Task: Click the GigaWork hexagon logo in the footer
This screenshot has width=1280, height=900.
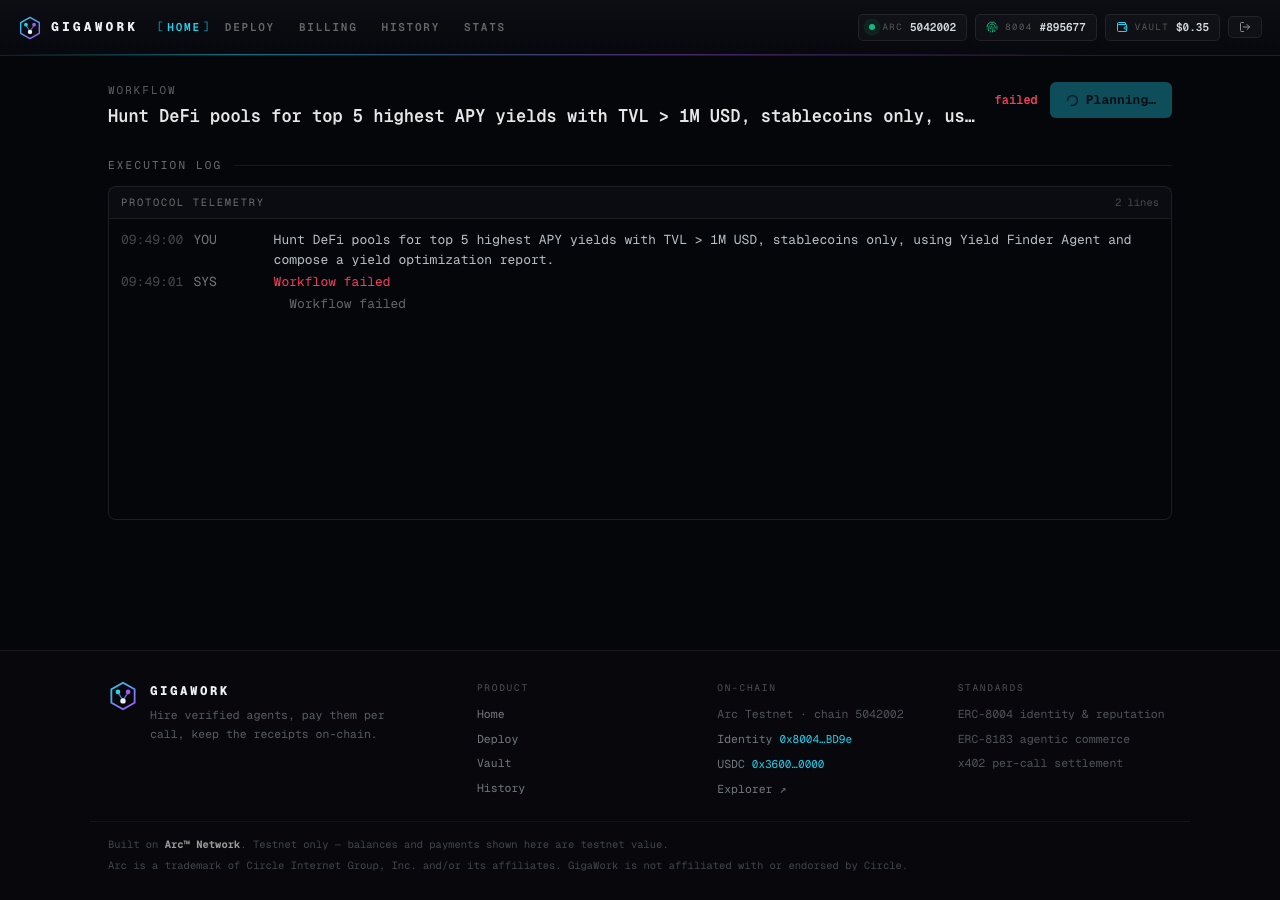Action: tap(123, 696)
